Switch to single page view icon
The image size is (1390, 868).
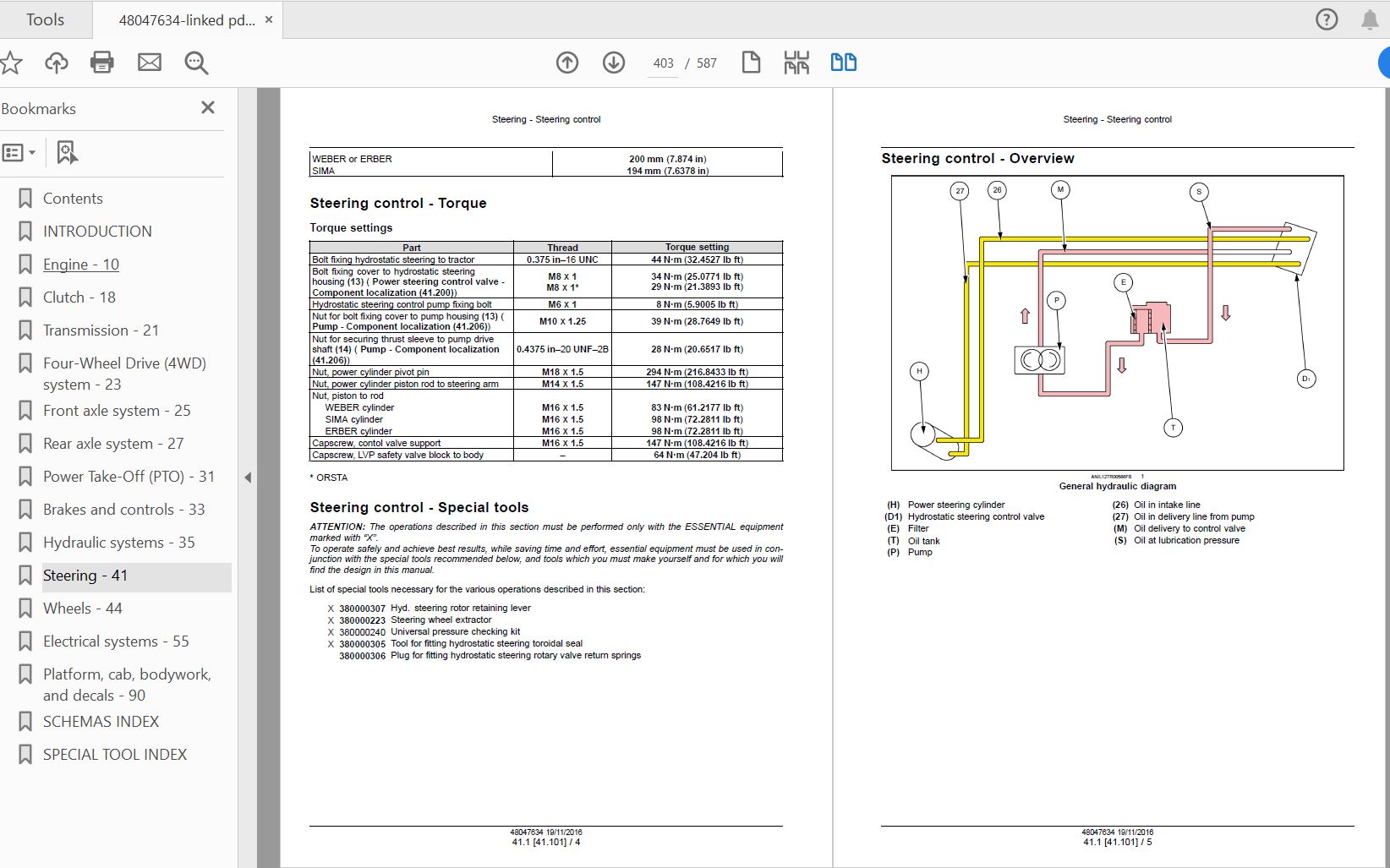click(x=751, y=63)
